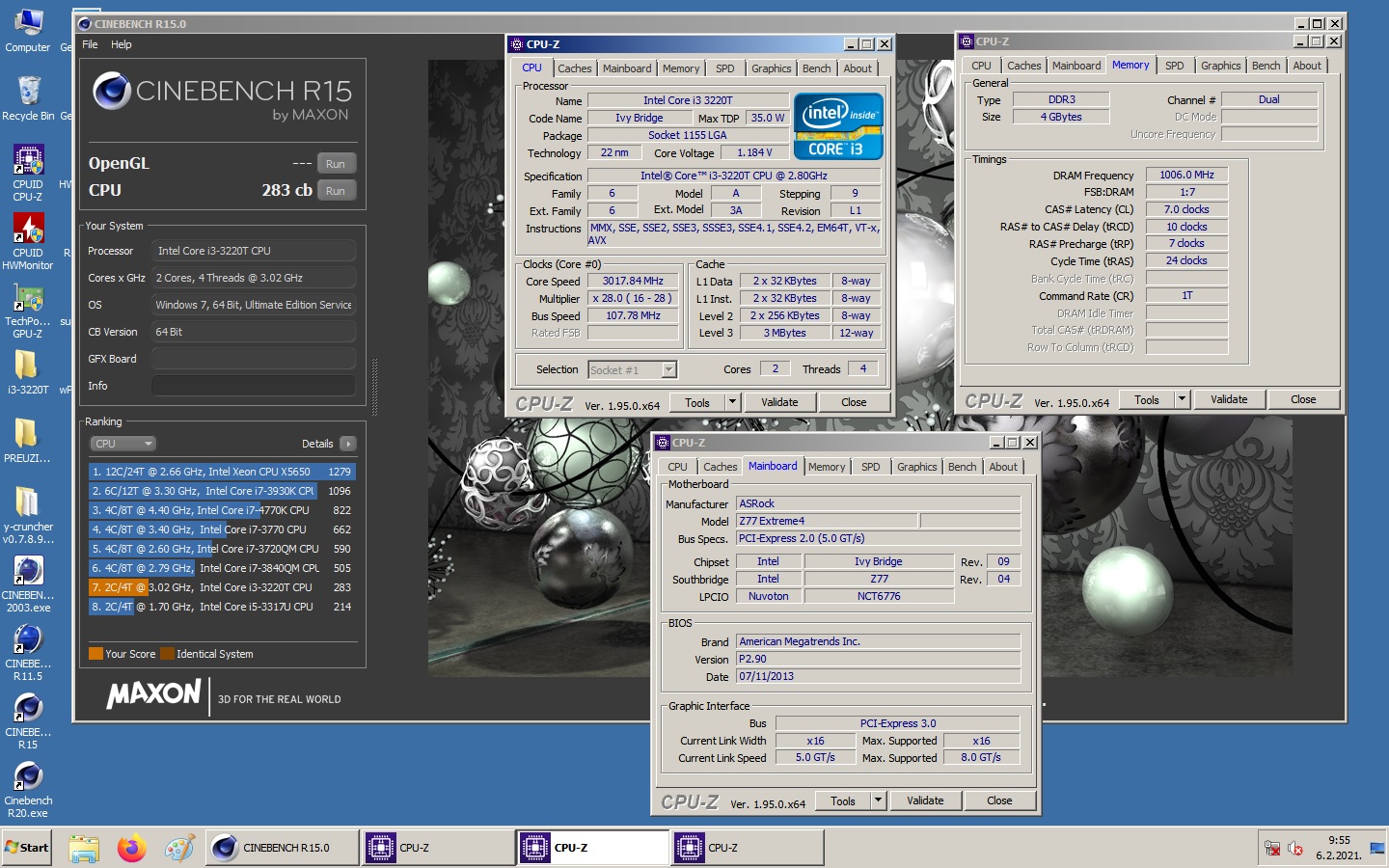
Task: Click the orange Your Score legend swatch
Action: click(x=95, y=653)
